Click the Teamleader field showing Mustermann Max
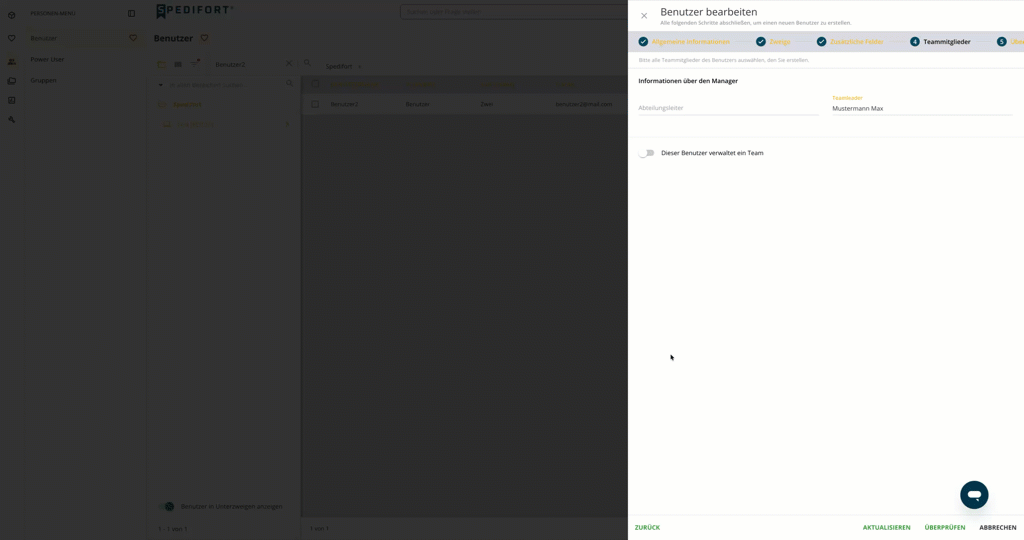Image resolution: width=1024 pixels, height=540 pixels. [922, 108]
